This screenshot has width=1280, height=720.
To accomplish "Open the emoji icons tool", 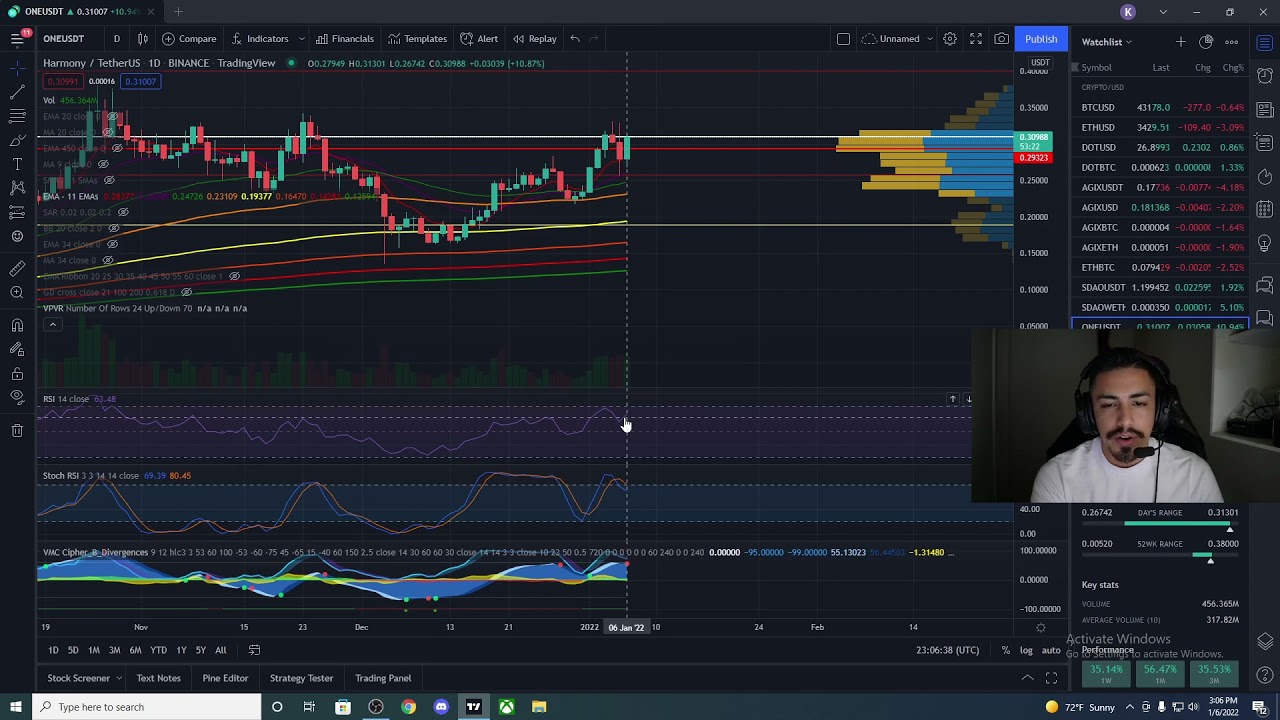I will [17, 236].
